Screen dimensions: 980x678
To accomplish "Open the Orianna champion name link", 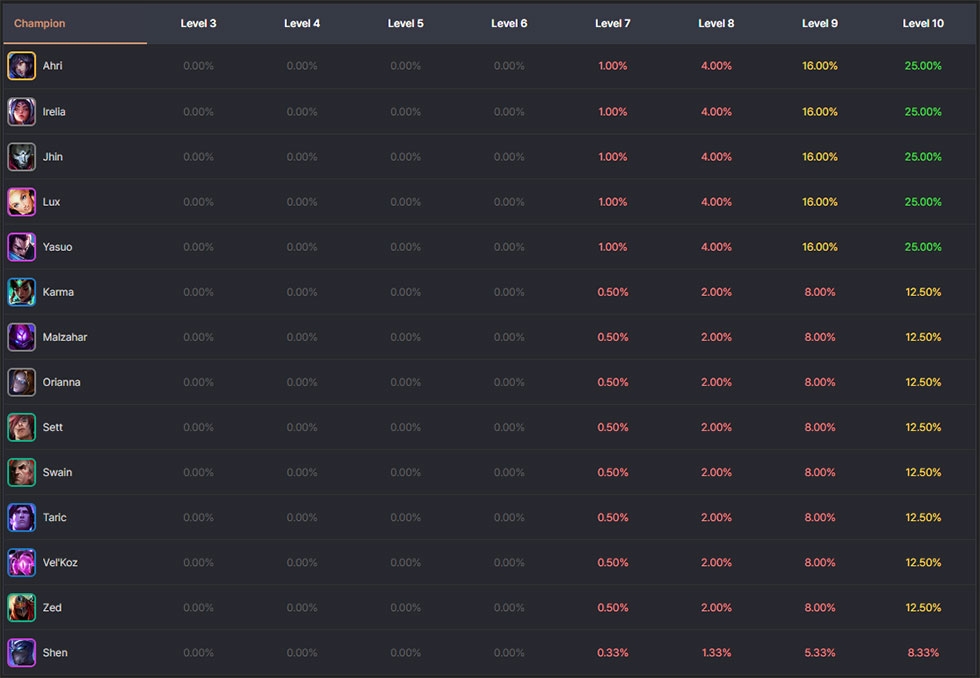I will coord(61,382).
